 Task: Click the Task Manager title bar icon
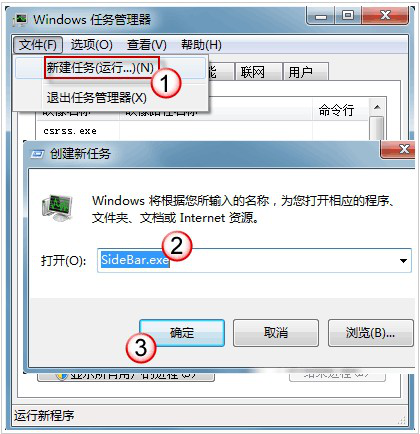(x=19, y=20)
